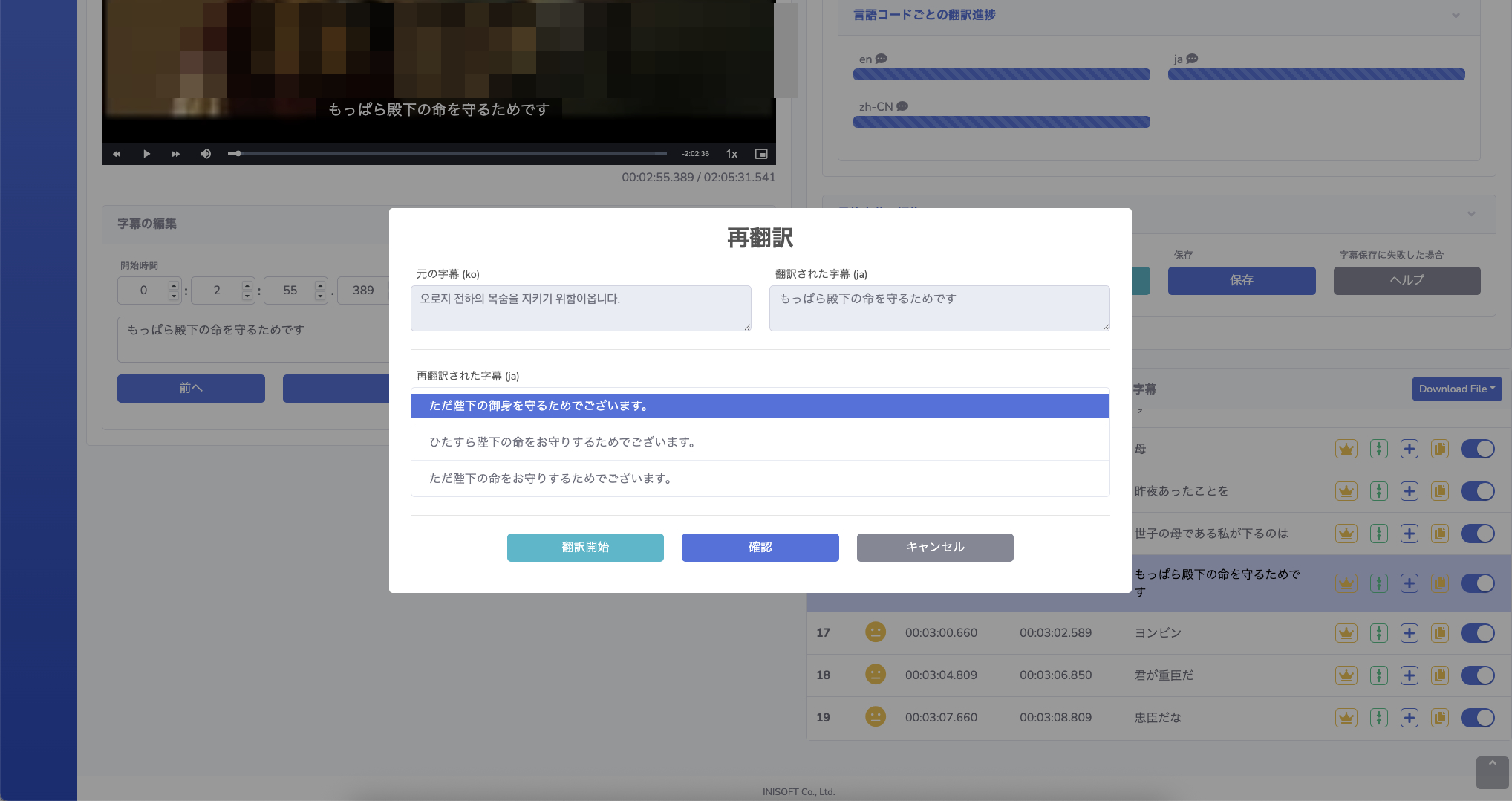
Task: Open the Download File dropdown
Action: pos(1456,389)
